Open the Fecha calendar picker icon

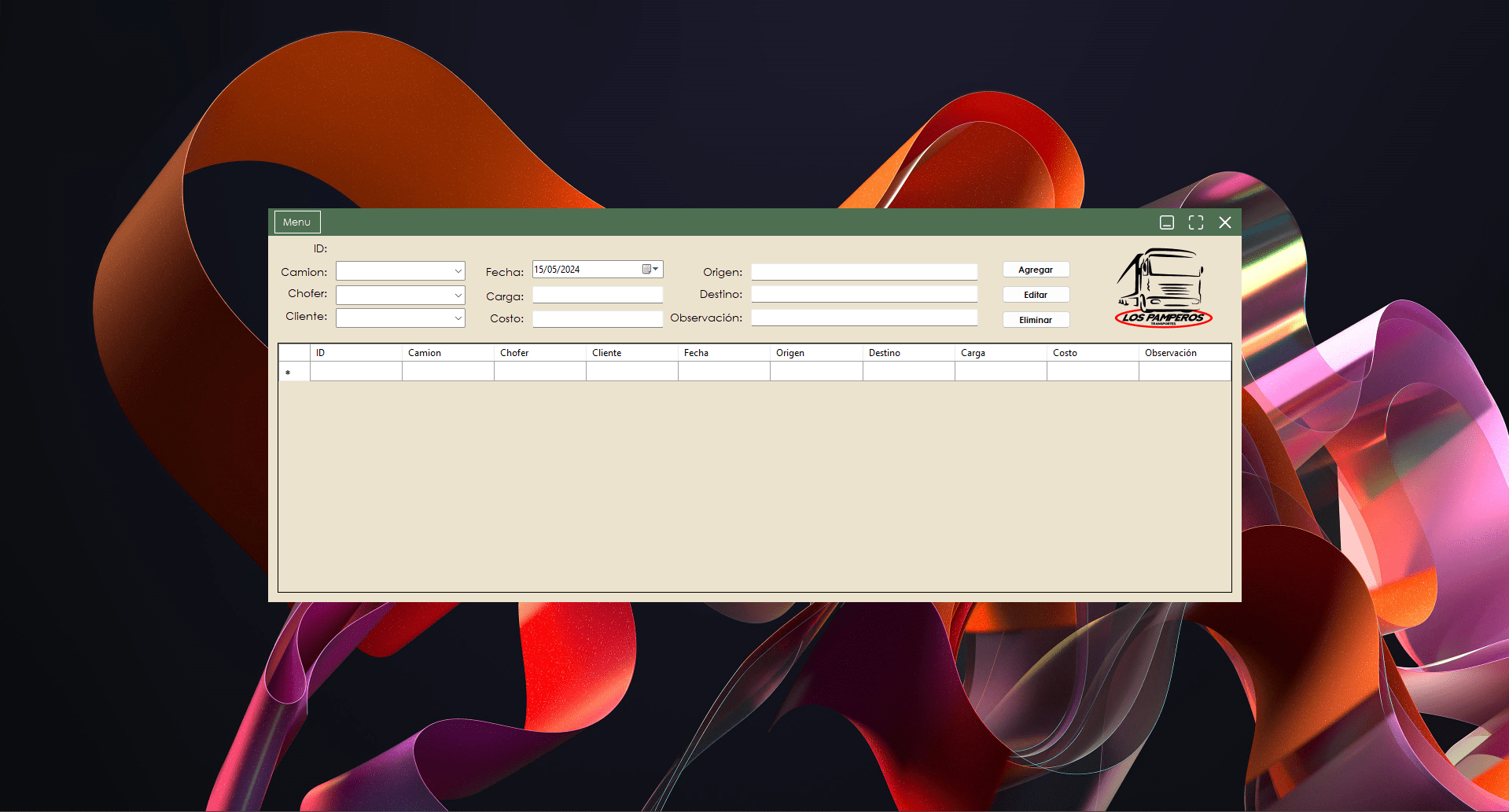pos(650,270)
